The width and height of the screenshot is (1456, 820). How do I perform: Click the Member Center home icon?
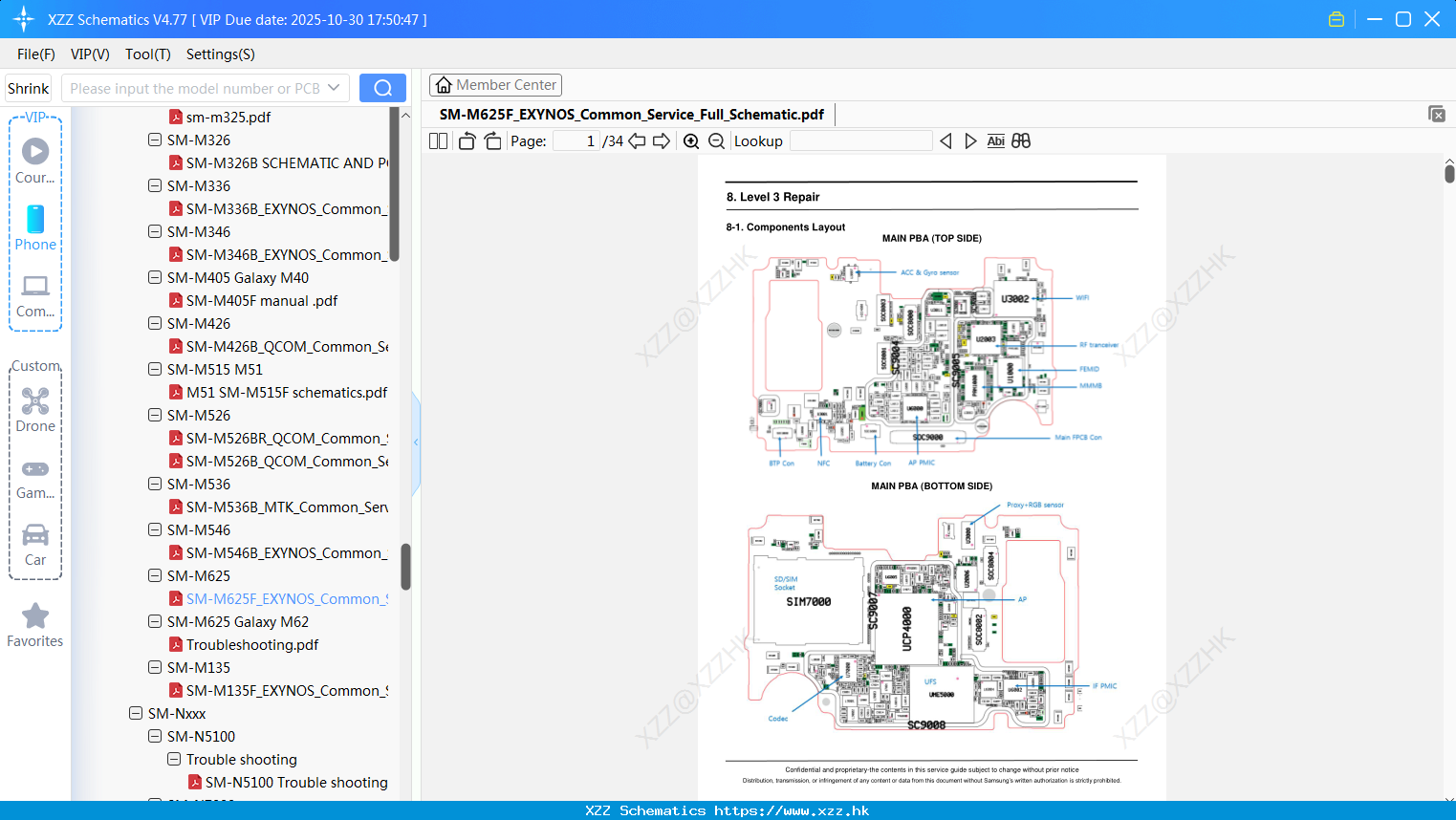(444, 85)
